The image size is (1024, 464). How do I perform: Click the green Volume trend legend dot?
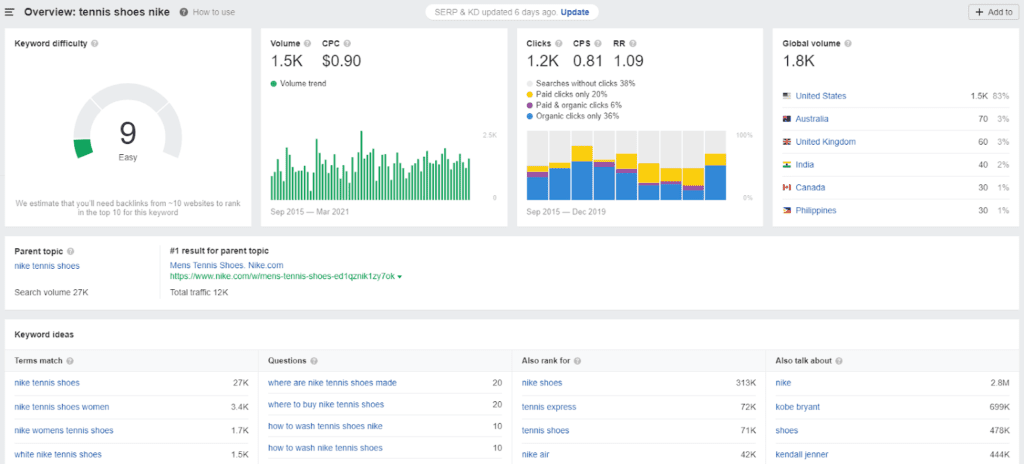[x=273, y=84]
